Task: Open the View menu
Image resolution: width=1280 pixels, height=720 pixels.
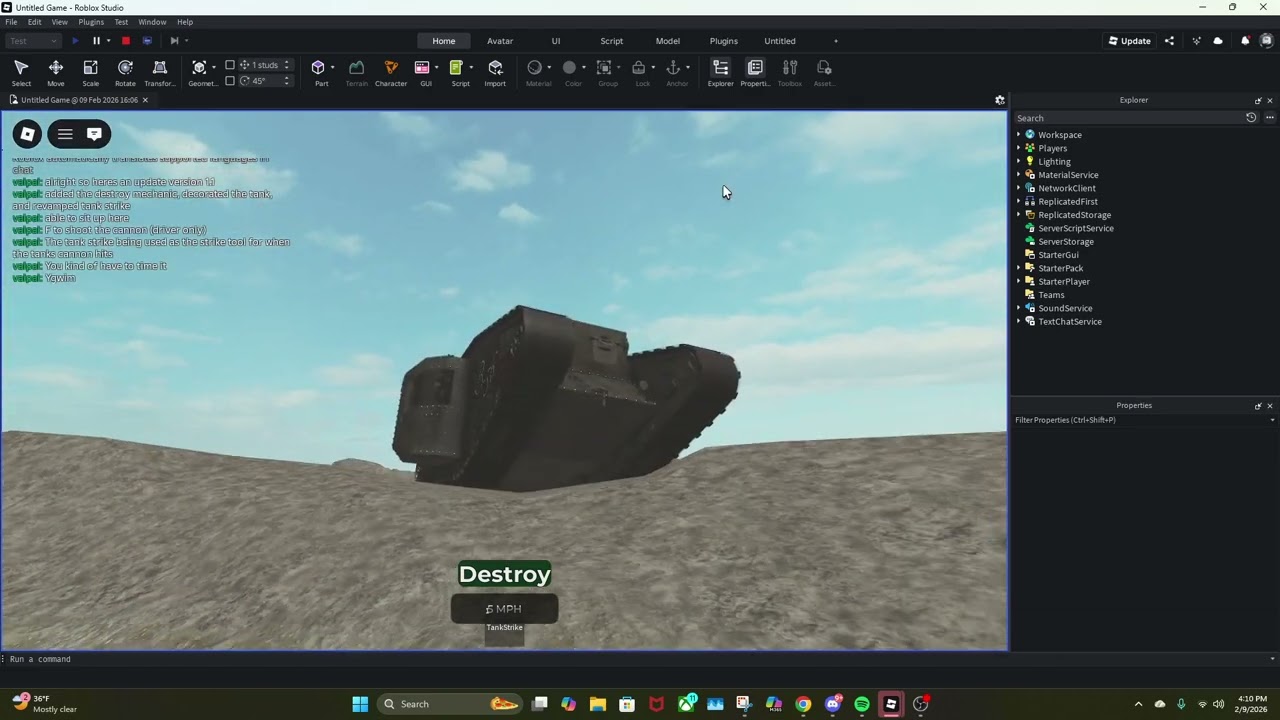Action: click(x=60, y=22)
